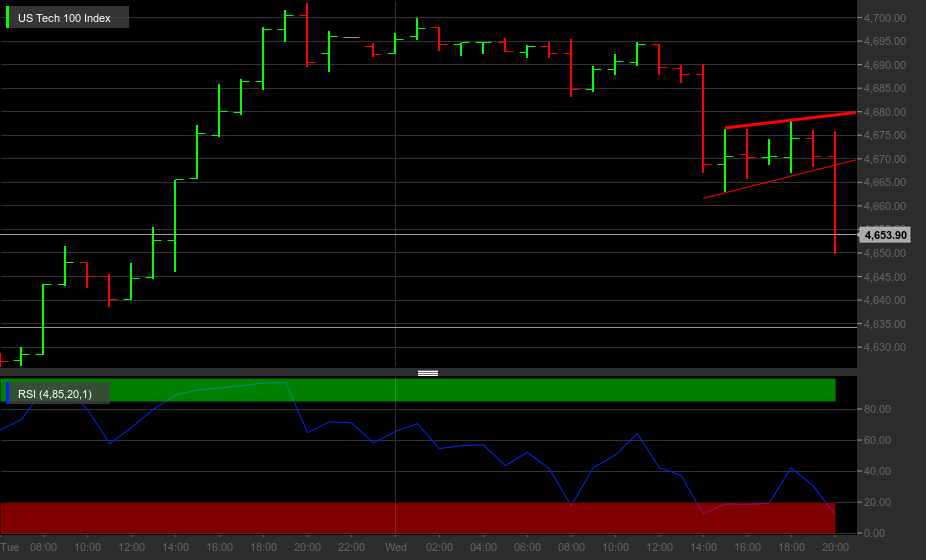Click the 02:00 time axis label

(439, 547)
